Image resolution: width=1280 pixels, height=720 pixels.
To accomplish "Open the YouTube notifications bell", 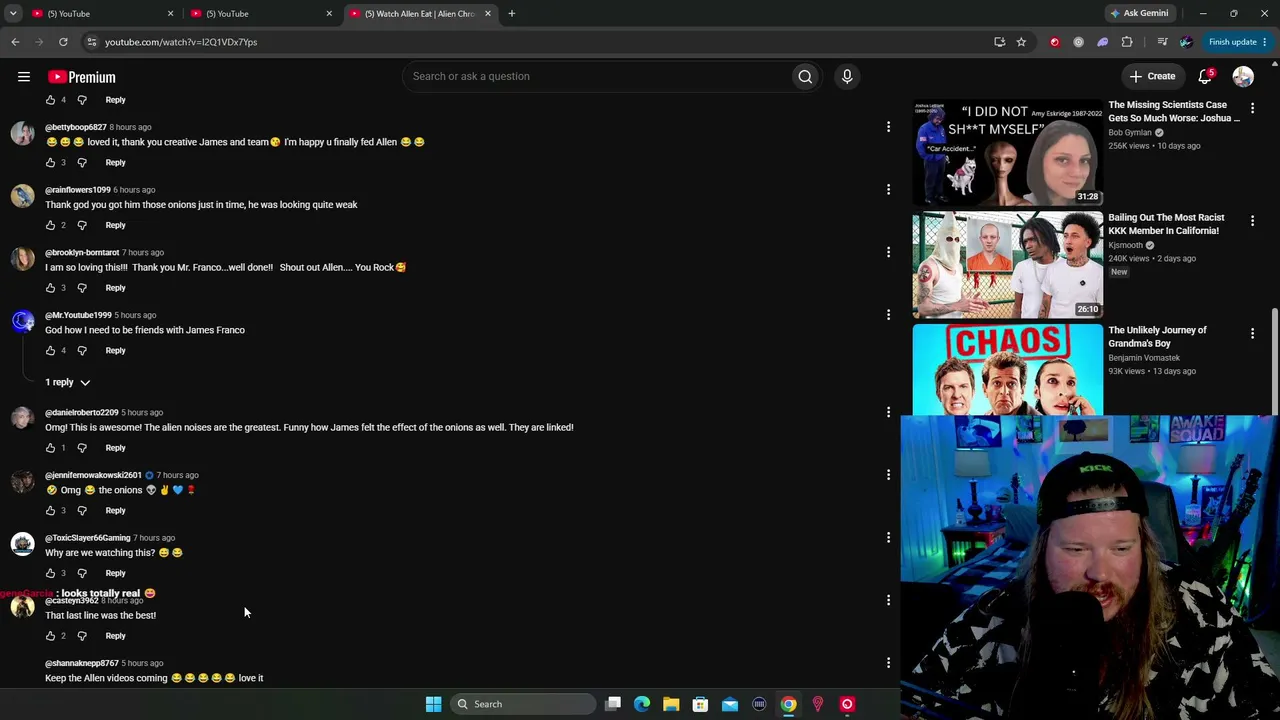I will 1206,76.
